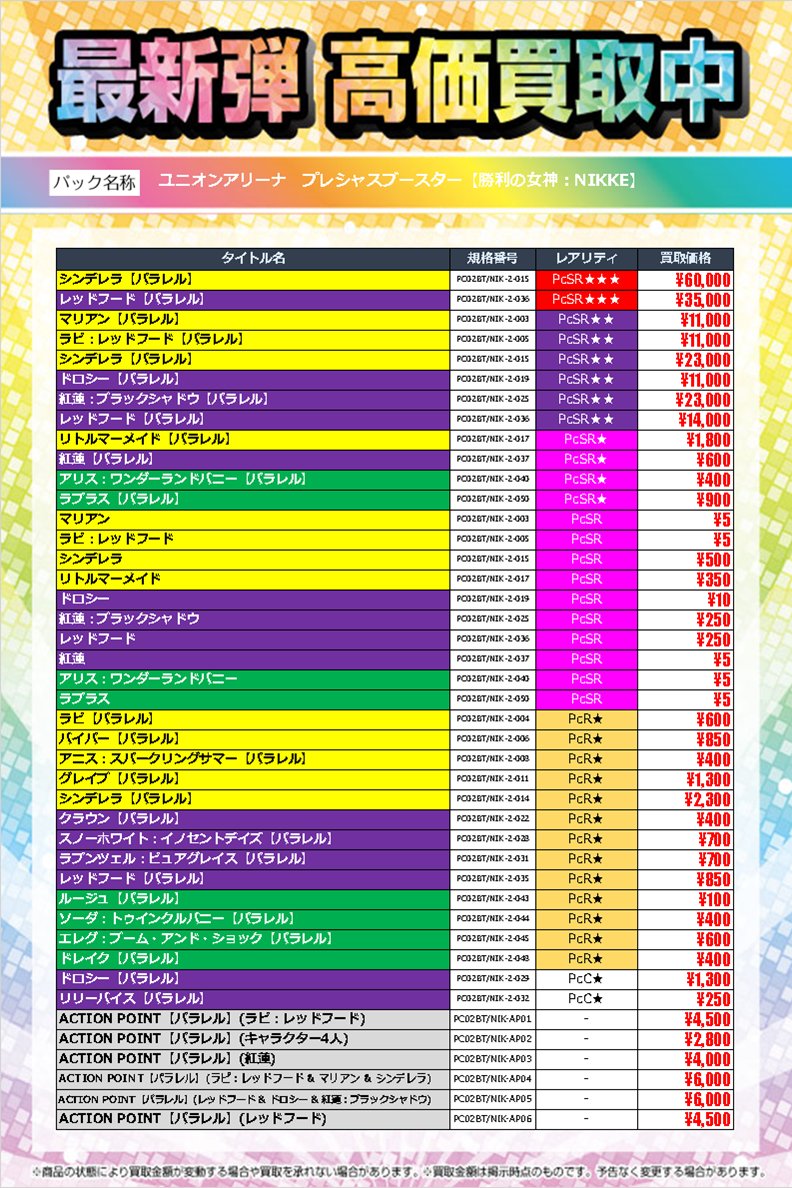Click the 紅蓮:ブラックシャドウ【パラレル】 title cell
Screen dimensions: 792x1188
253,399
